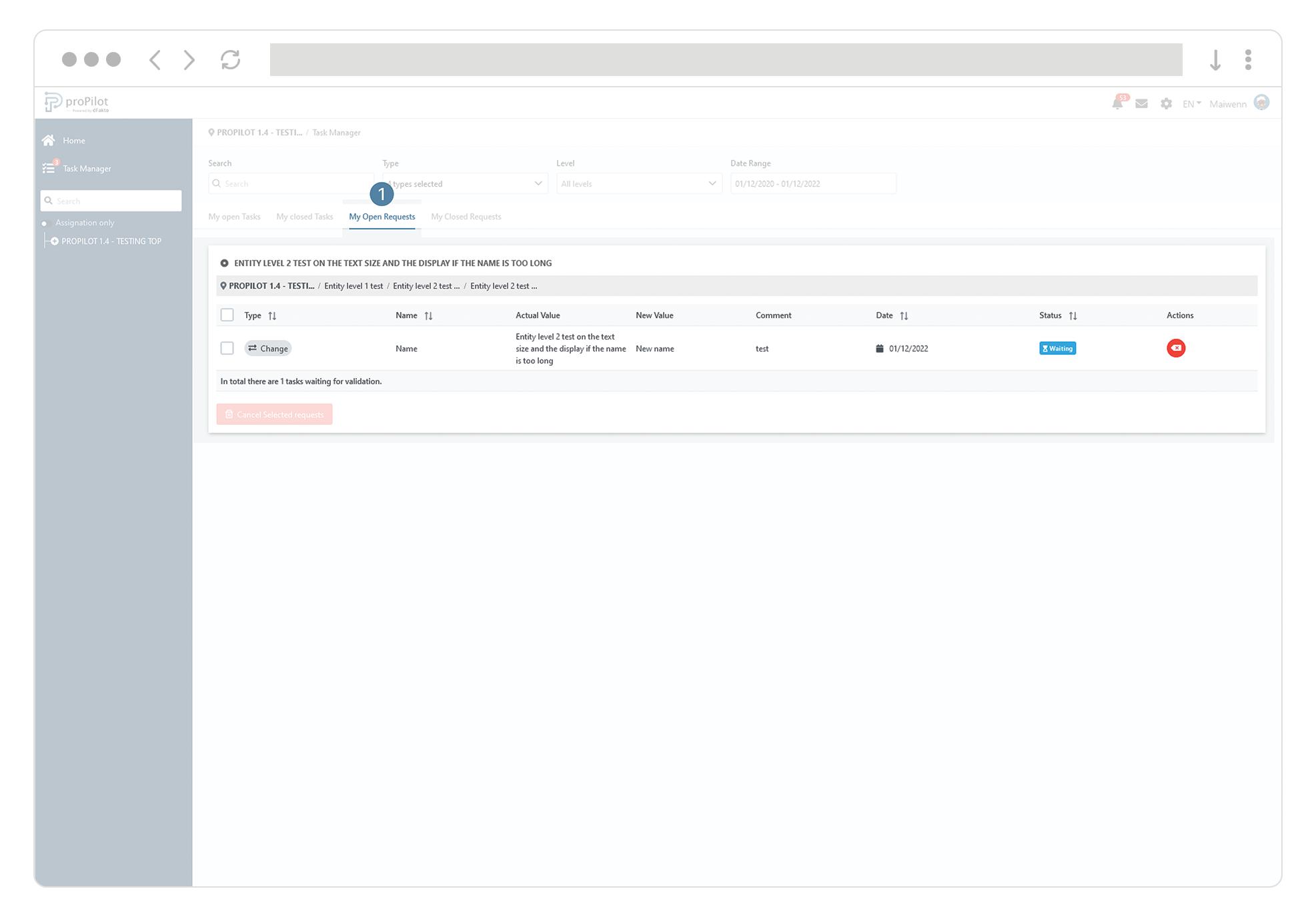The image size is (1316, 923).
Task: Sort by Type column arrows
Action: pos(272,315)
